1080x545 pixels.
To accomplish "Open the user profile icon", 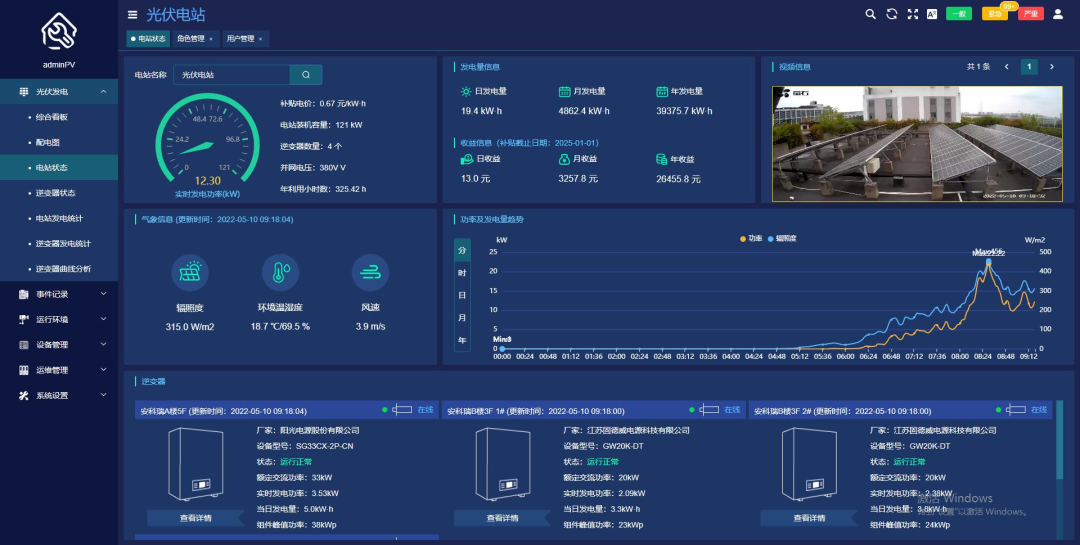I will click(x=1058, y=14).
